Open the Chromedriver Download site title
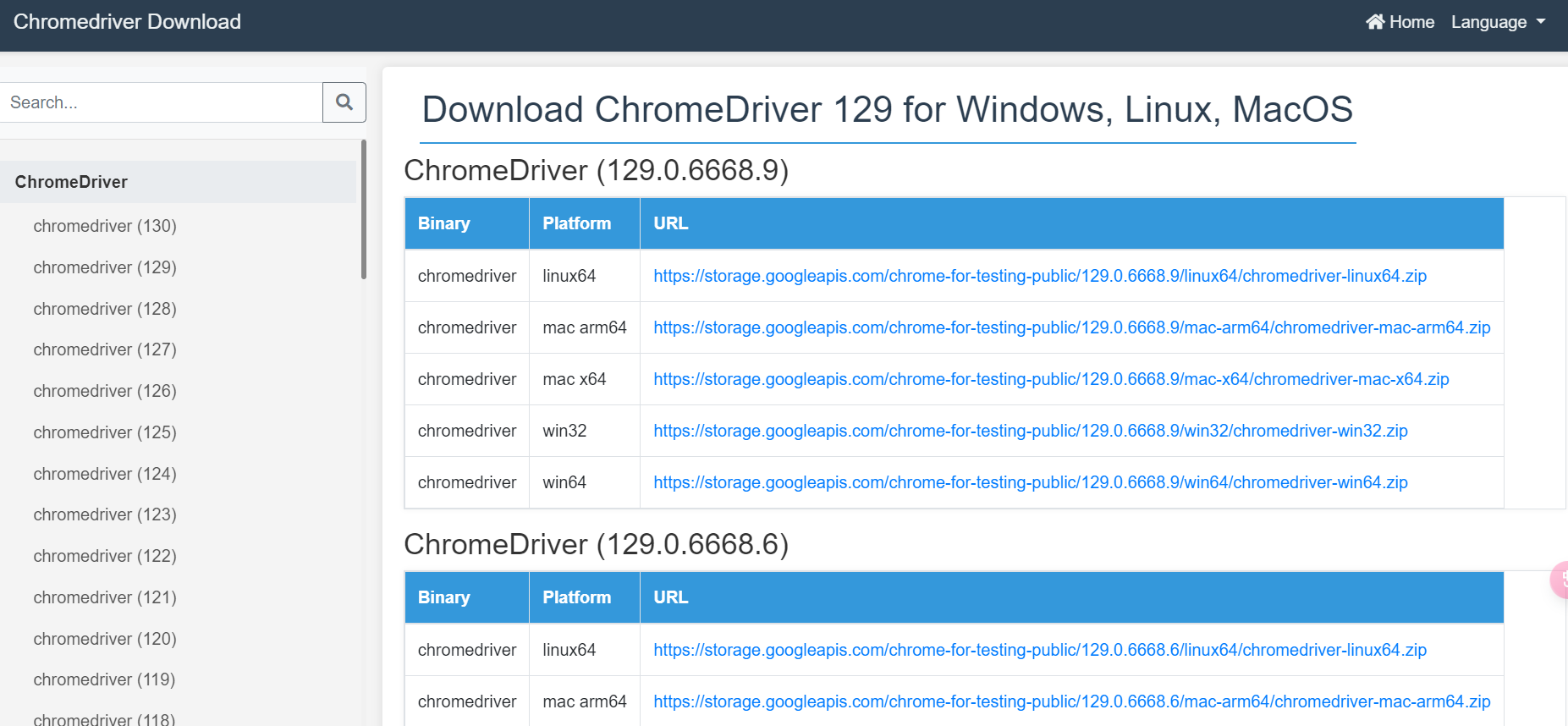The width and height of the screenshot is (1568, 726). [x=127, y=22]
